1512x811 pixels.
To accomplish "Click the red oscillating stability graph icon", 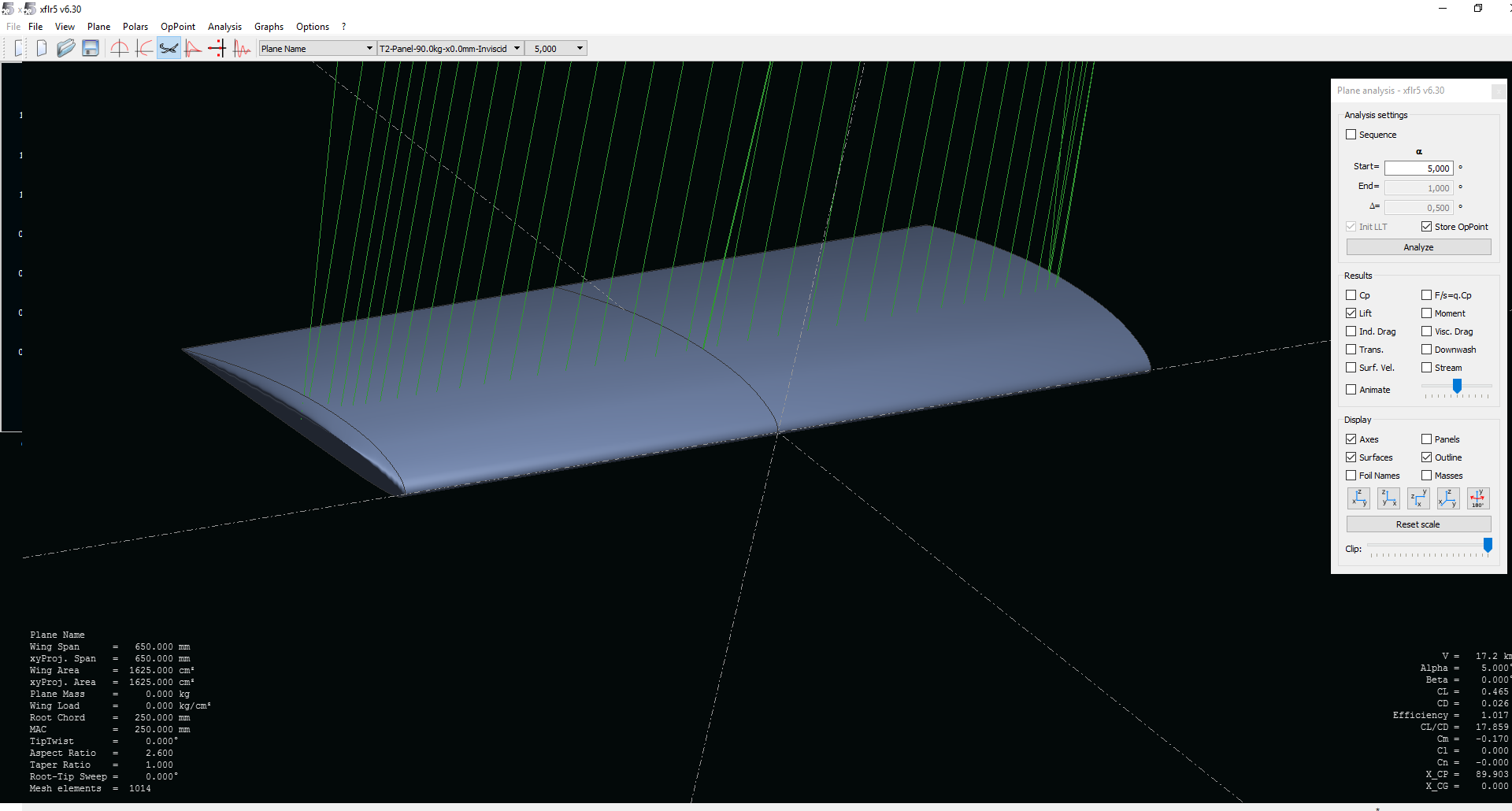I will [242, 49].
